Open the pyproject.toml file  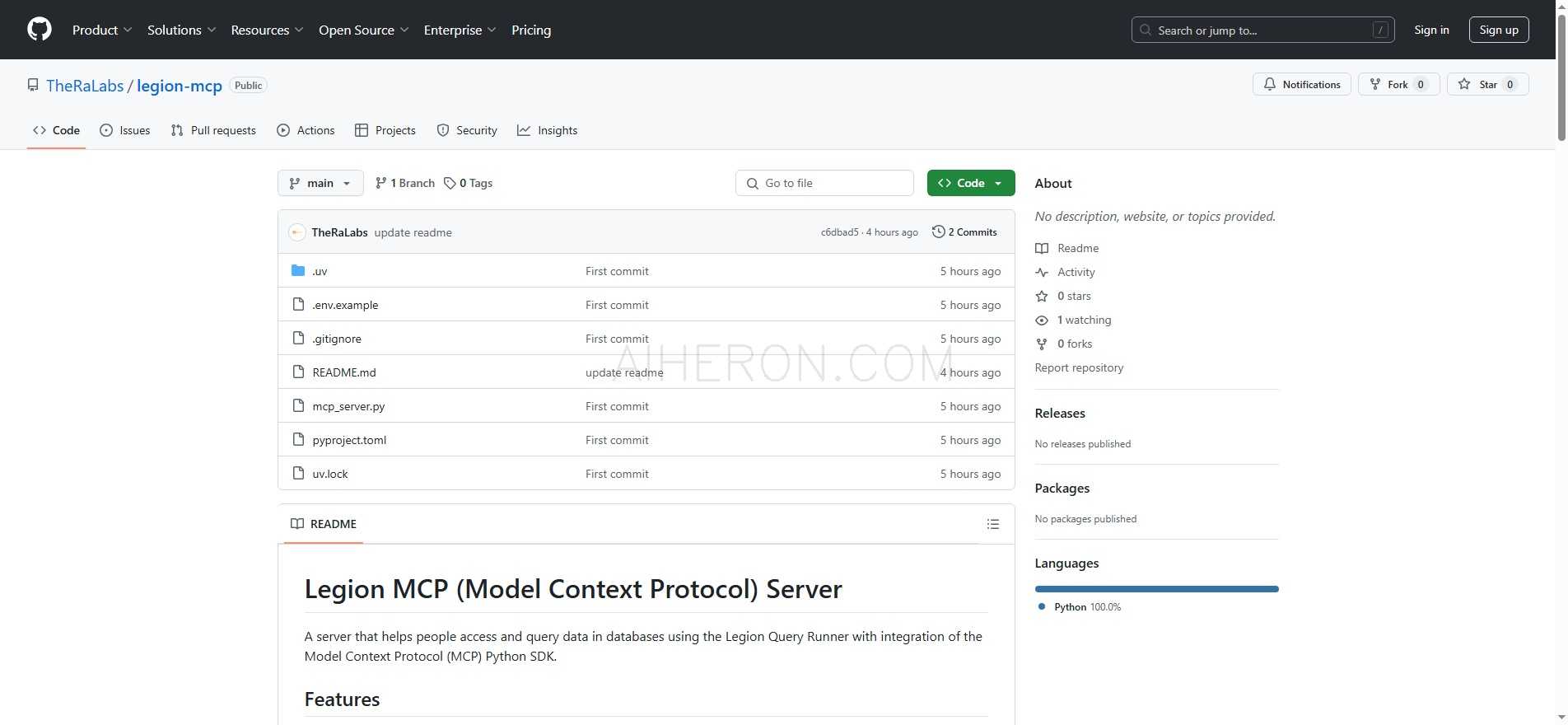(x=349, y=440)
